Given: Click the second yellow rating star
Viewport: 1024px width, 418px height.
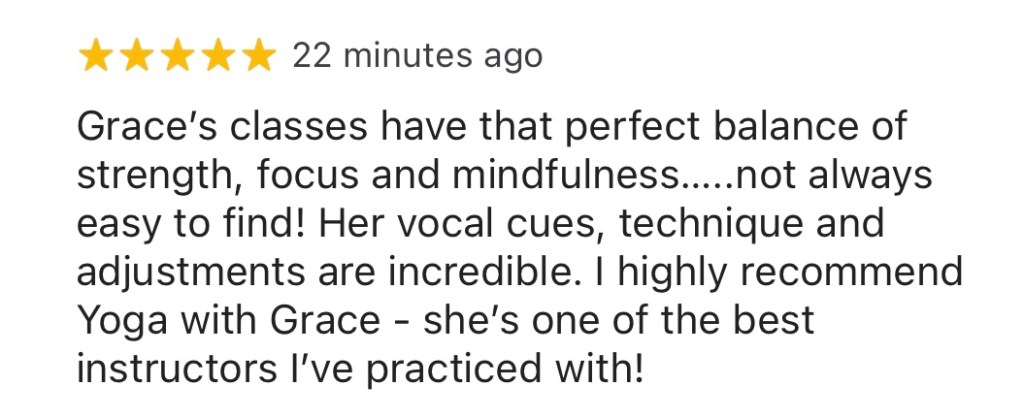Looking at the screenshot, I should tap(137, 56).
